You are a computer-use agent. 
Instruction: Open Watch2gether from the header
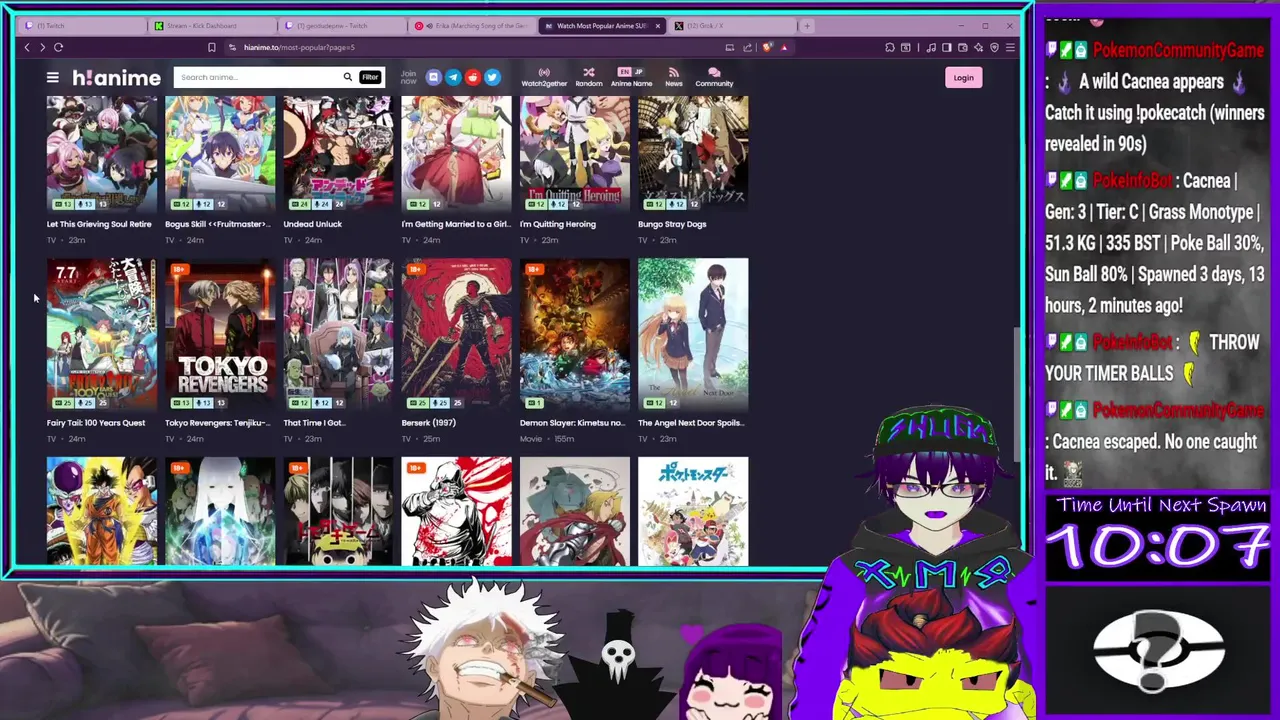(544, 77)
